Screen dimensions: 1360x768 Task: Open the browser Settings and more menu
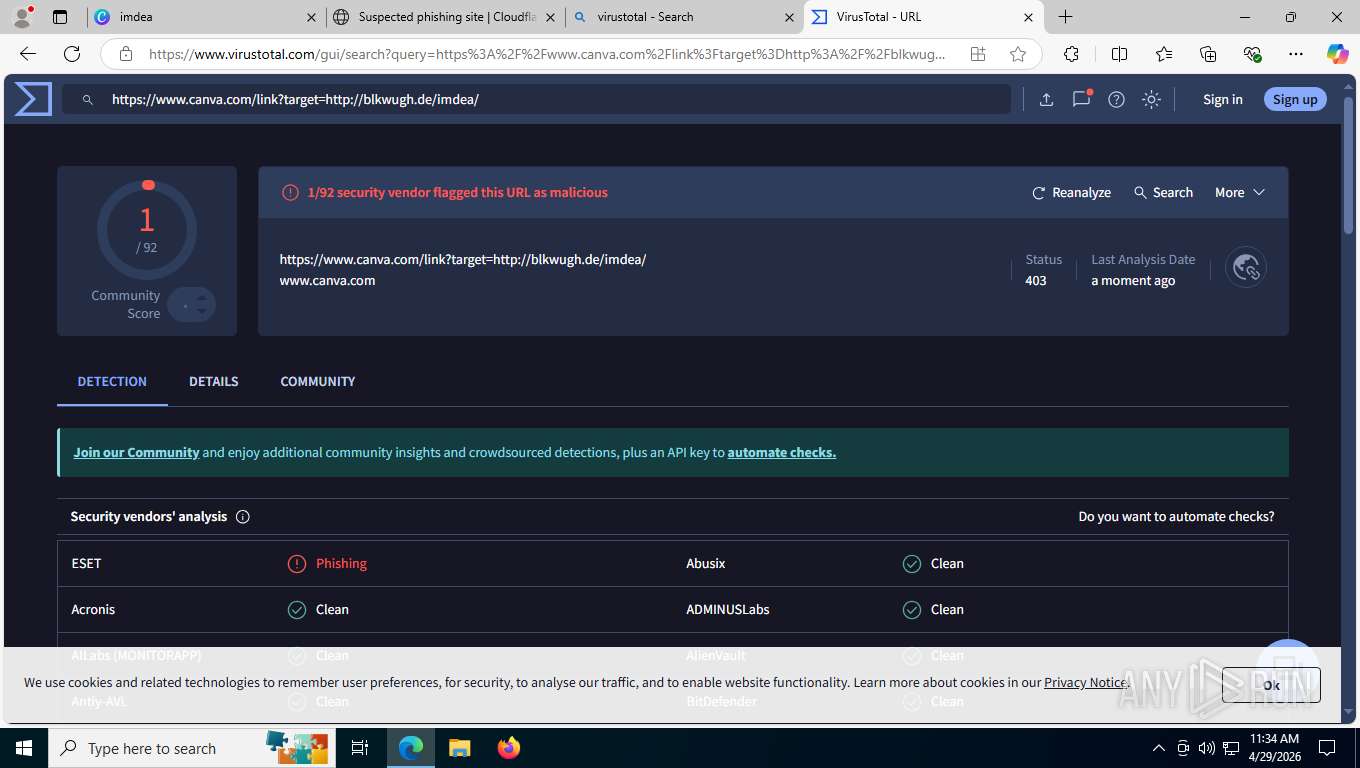click(x=1296, y=54)
